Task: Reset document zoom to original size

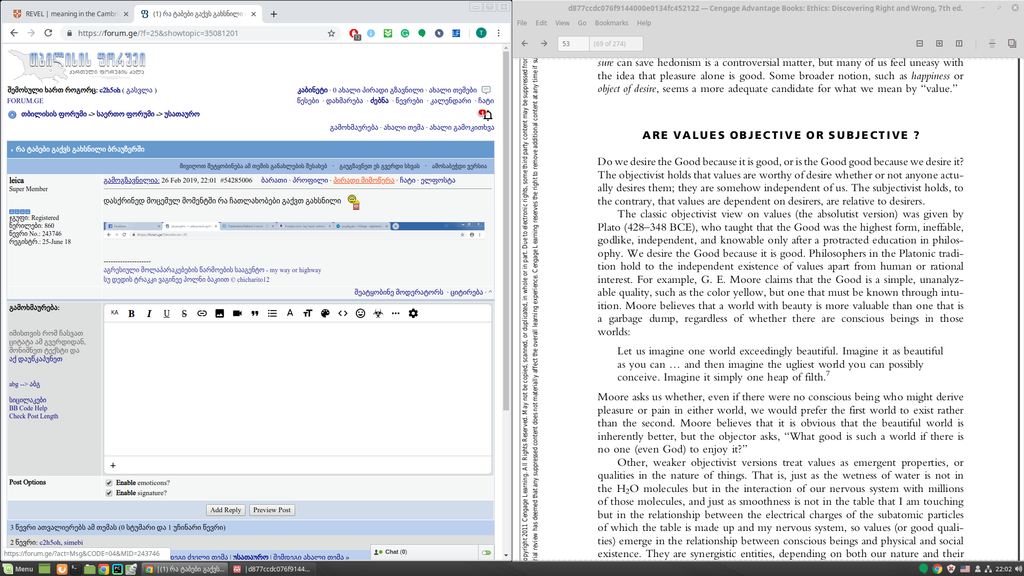Action: pyautogui.click(x=959, y=44)
